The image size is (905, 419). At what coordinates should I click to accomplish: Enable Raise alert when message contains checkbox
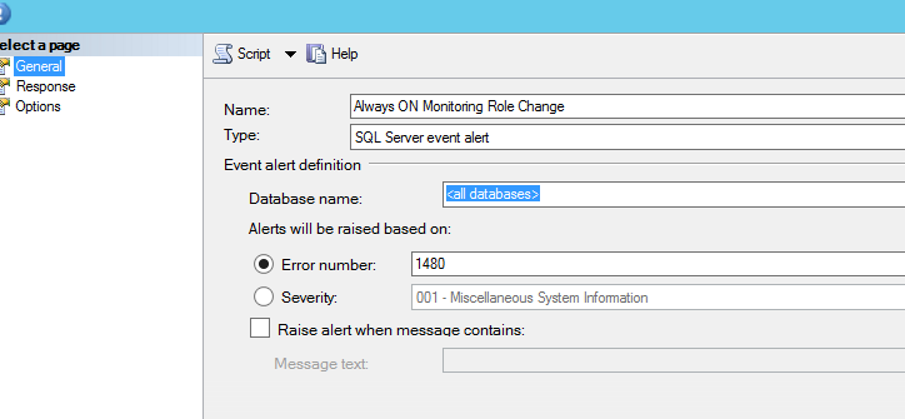(260, 329)
